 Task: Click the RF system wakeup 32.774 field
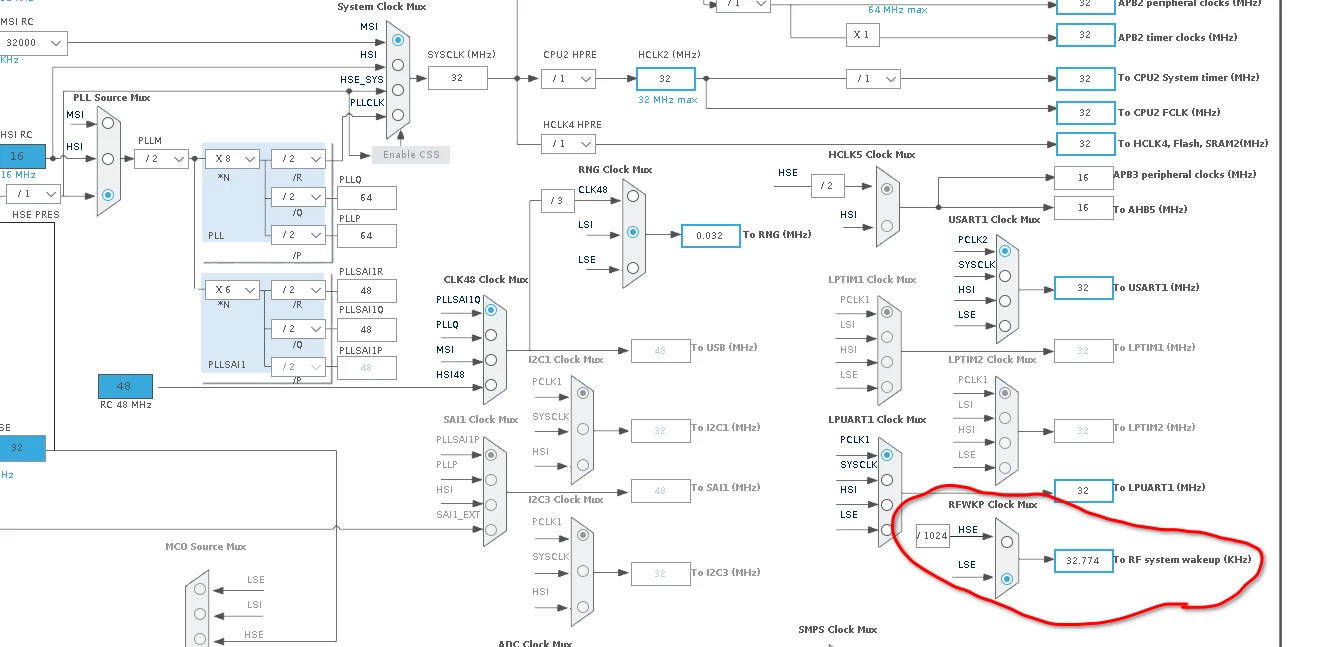pos(1084,561)
